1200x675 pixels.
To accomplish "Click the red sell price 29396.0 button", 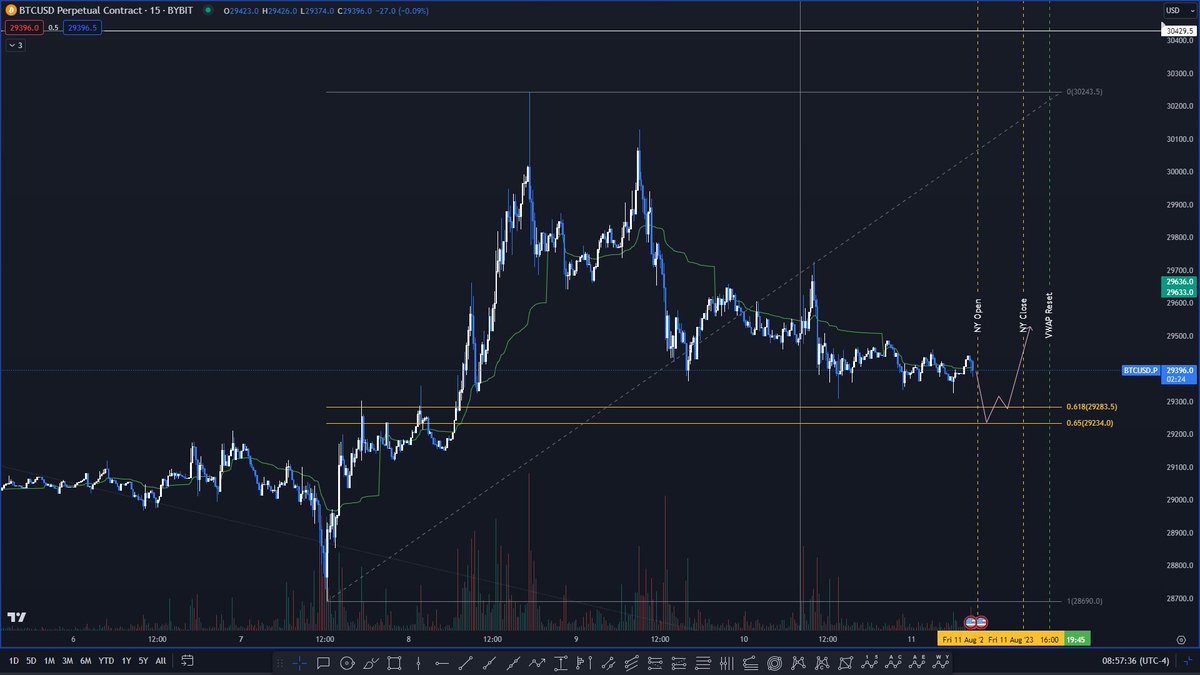I will tap(25, 28).
